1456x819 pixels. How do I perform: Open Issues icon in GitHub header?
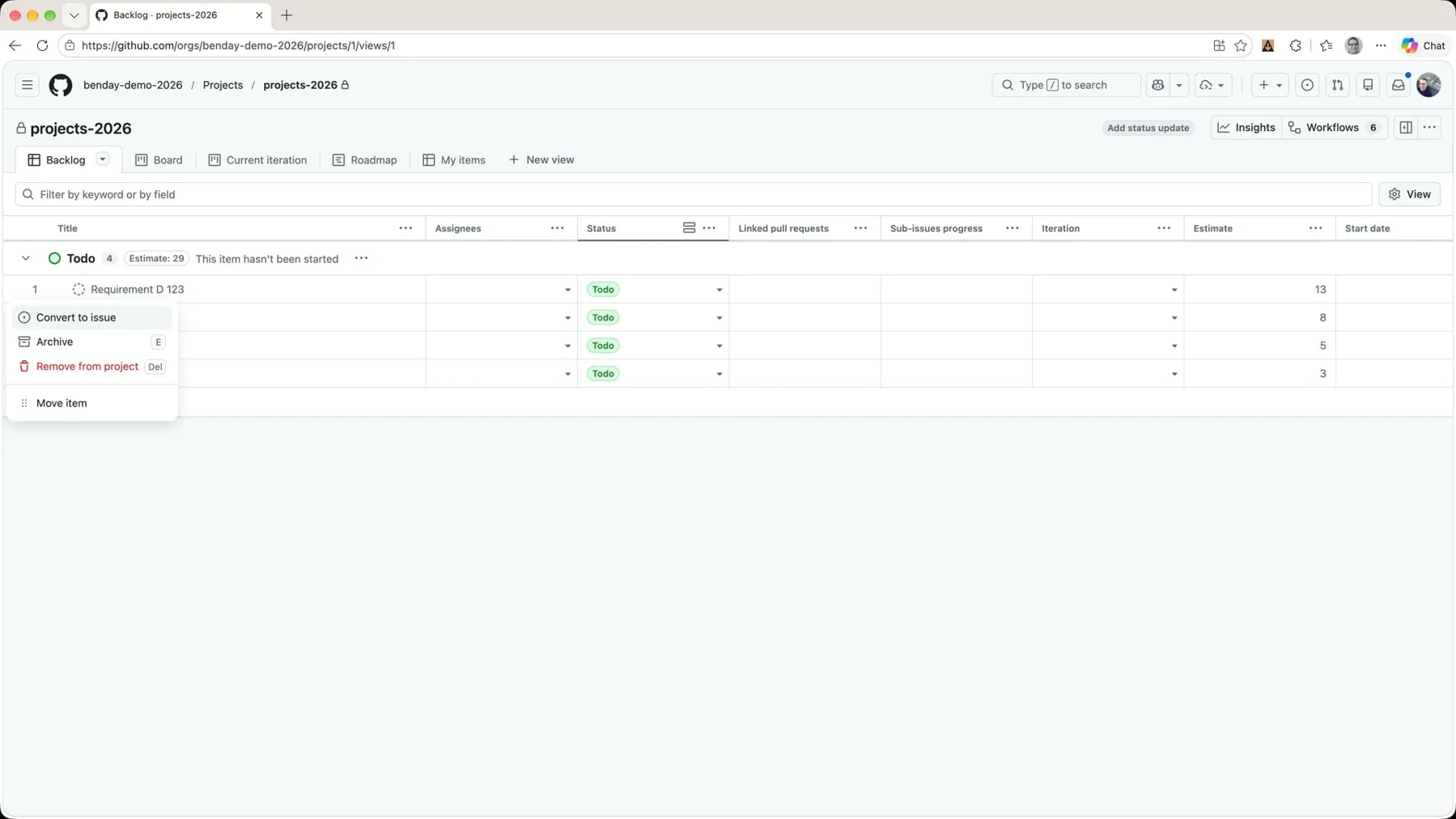point(1307,85)
